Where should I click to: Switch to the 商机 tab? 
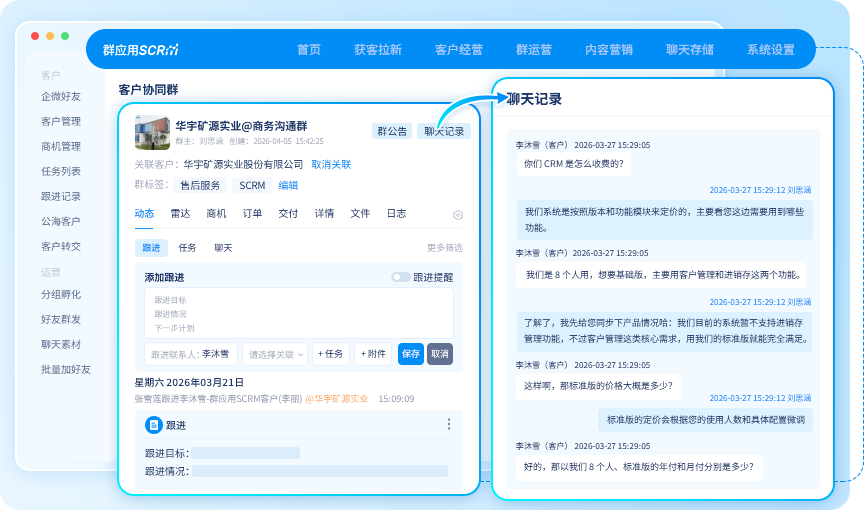216,214
